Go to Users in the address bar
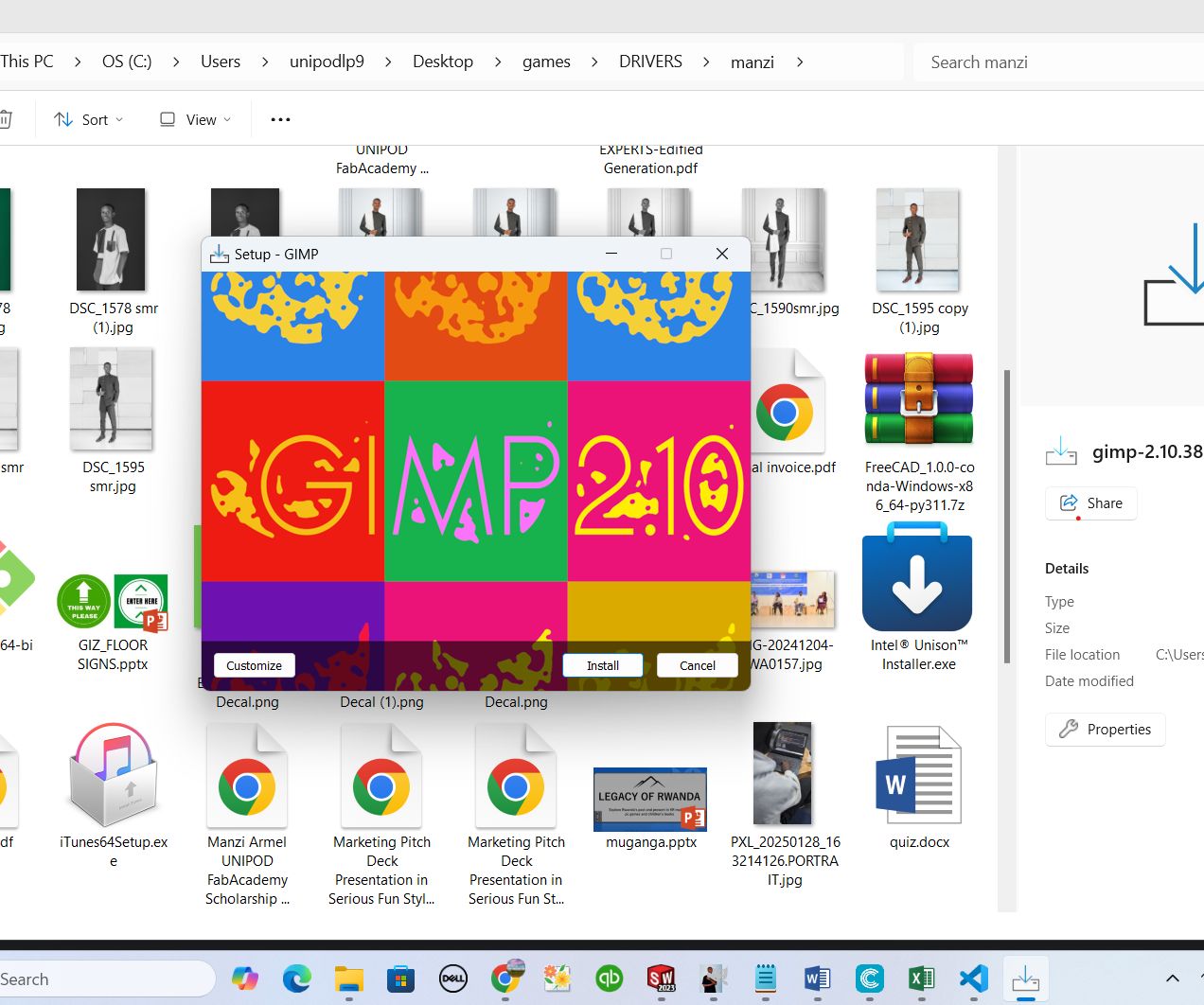Image resolution: width=1204 pixels, height=1005 pixels. point(221,62)
